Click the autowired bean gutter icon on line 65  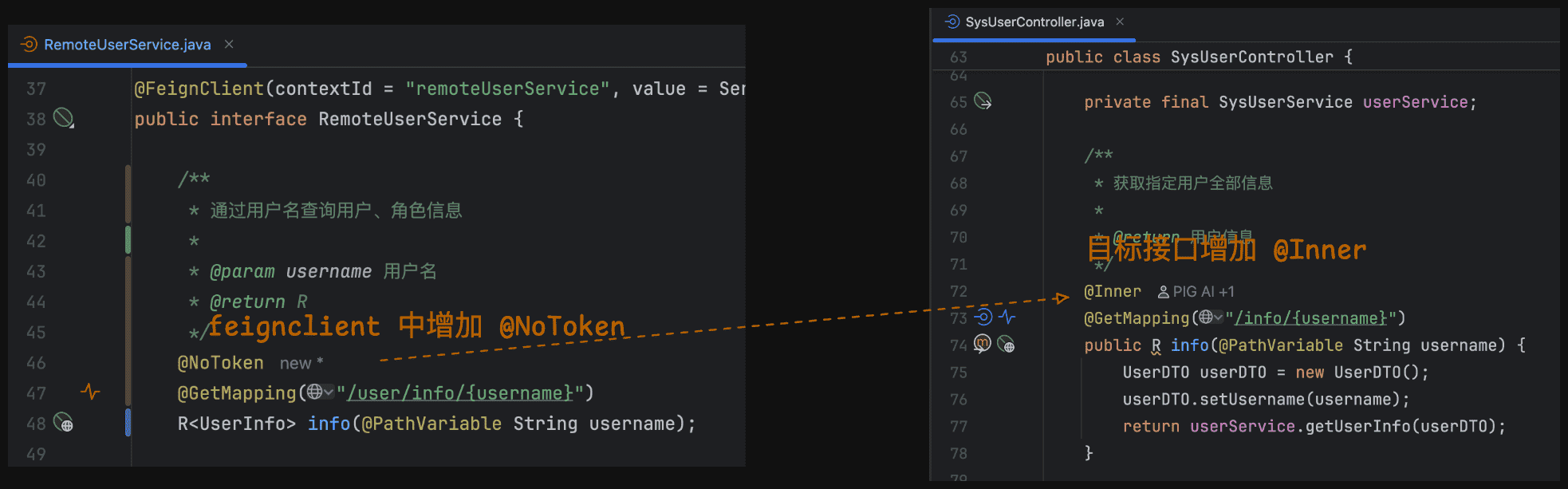(x=983, y=101)
